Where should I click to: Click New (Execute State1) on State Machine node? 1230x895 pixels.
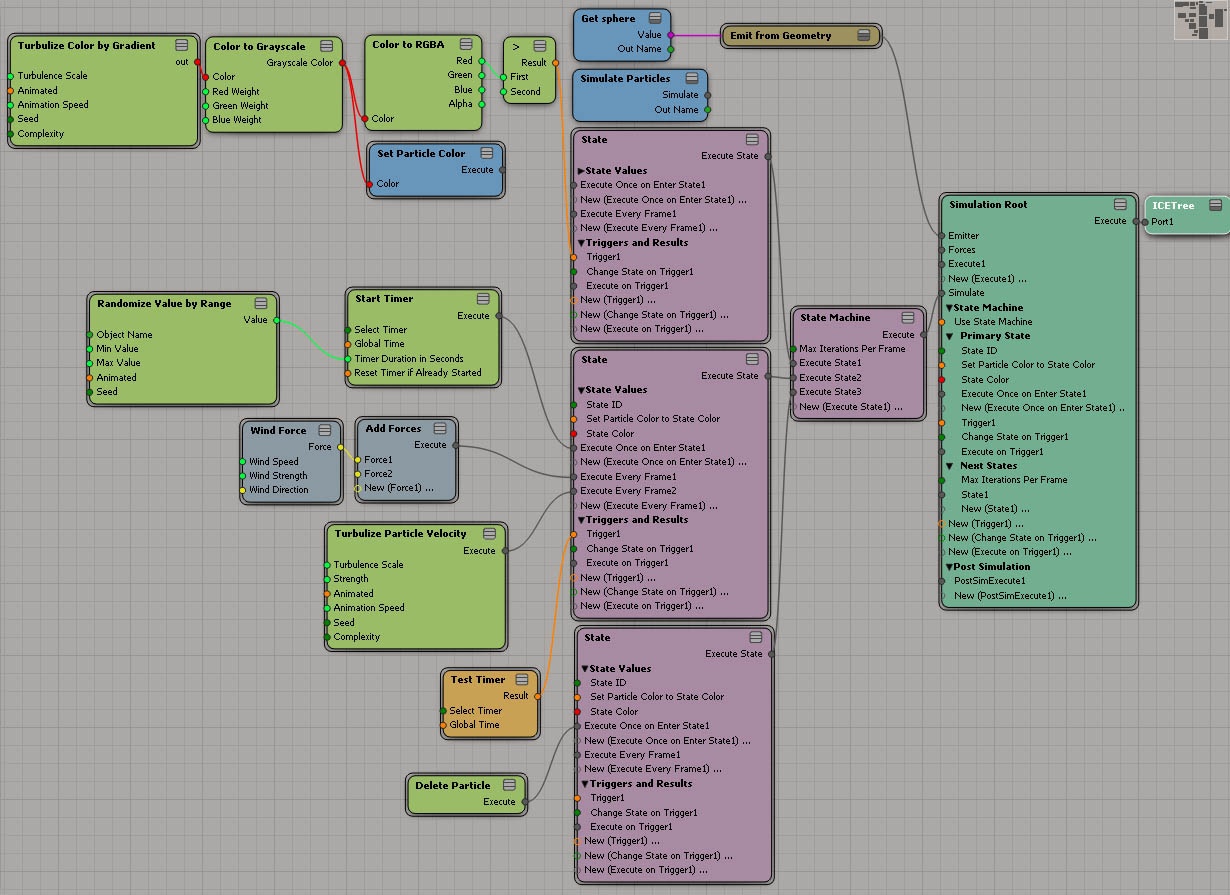click(x=850, y=407)
